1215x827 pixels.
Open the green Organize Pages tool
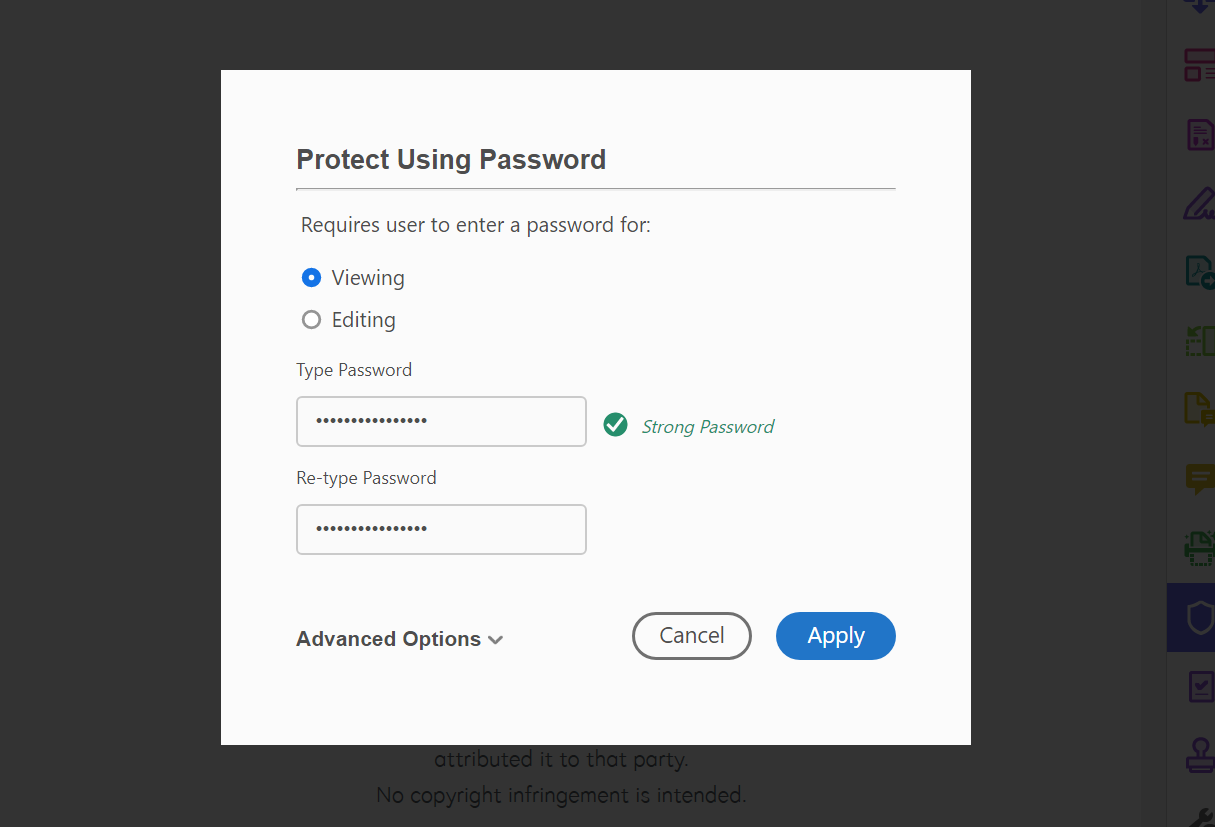[1199, 340]
